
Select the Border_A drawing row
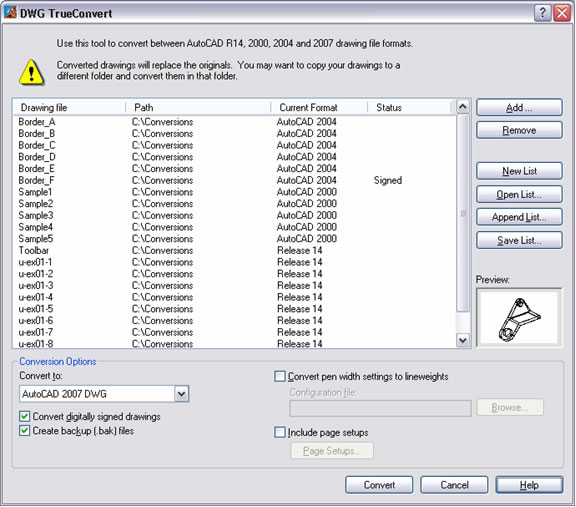pos(235,122)
